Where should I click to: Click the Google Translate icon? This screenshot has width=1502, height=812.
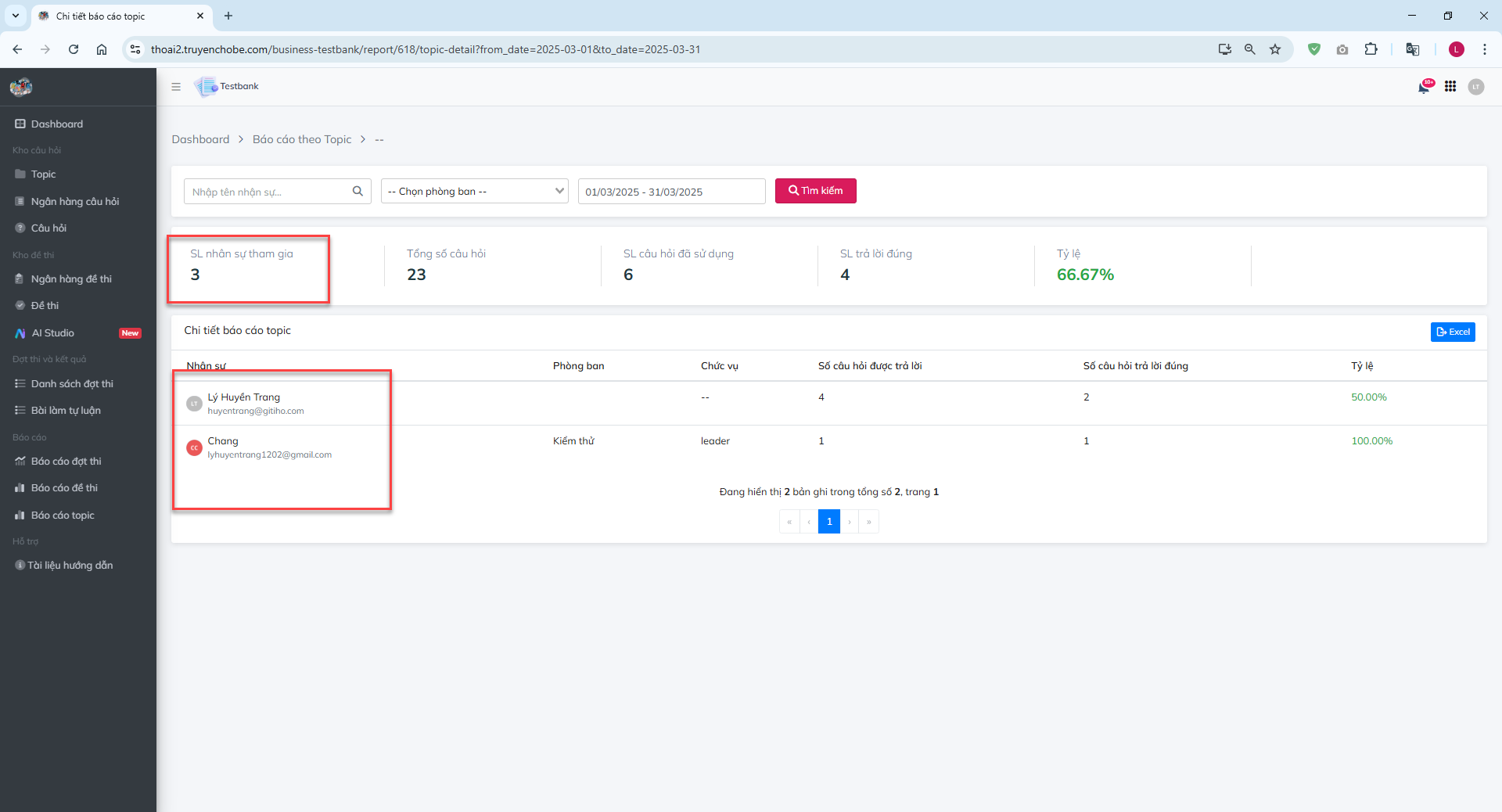point(1412,49)
